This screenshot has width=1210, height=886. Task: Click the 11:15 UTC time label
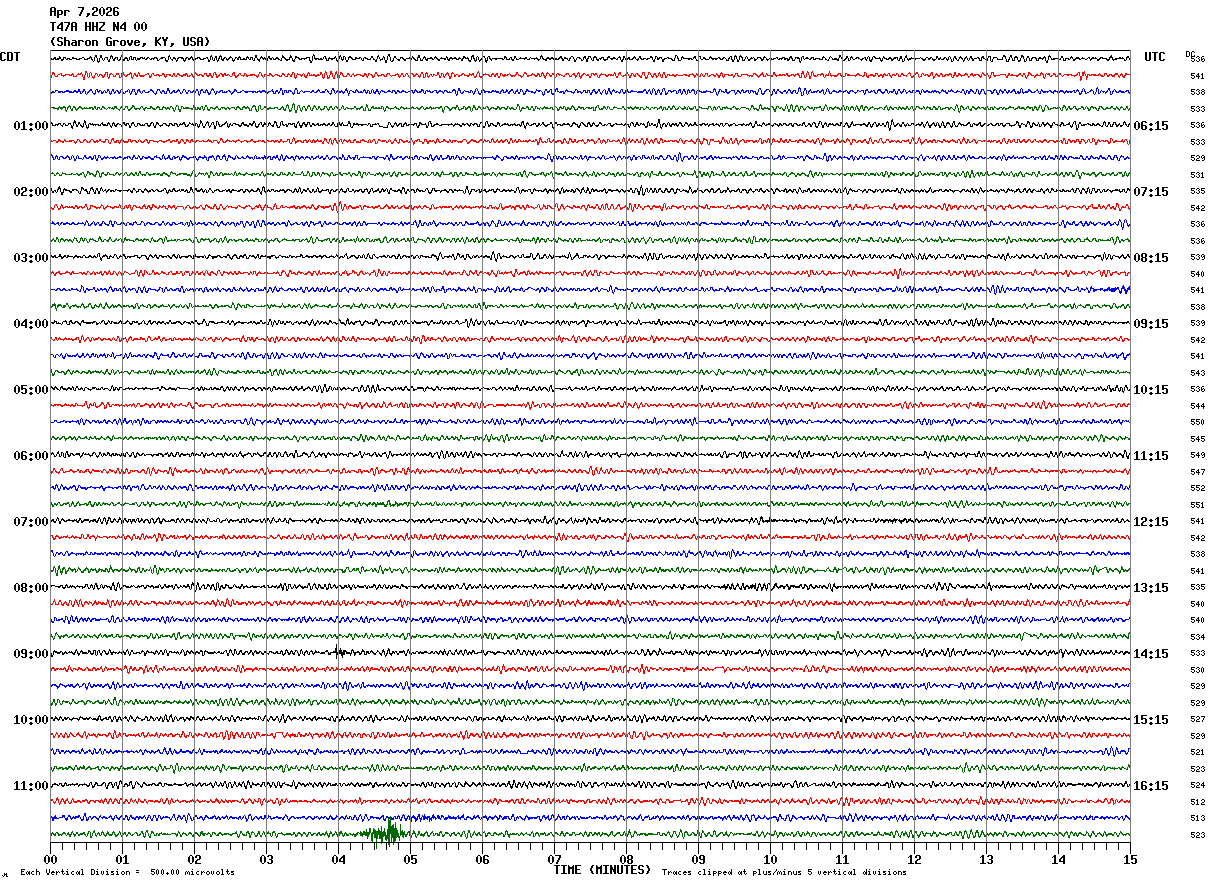1150,456
